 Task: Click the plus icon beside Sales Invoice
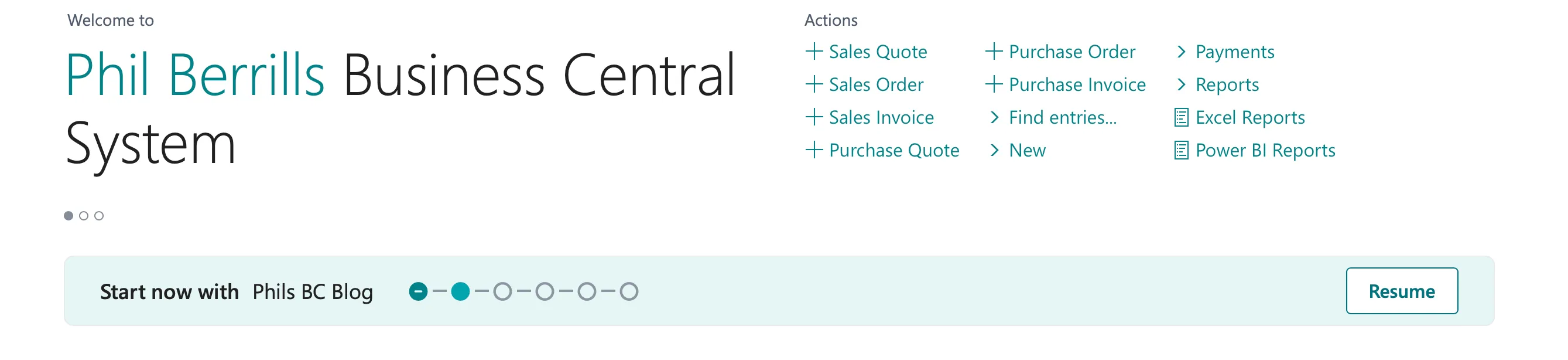(x=814, y=117)
